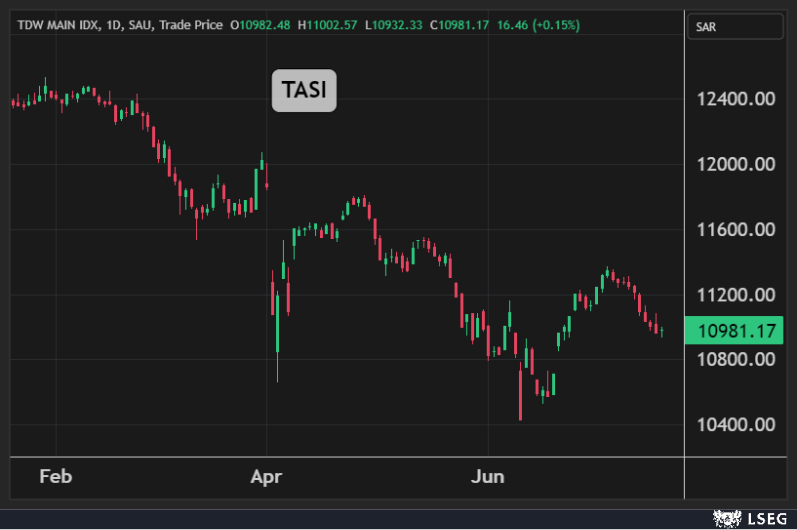The image size is (797, 530).
Task: Select the Apr label on time axis
Action: pyautogui.click(x=267, y=476)
